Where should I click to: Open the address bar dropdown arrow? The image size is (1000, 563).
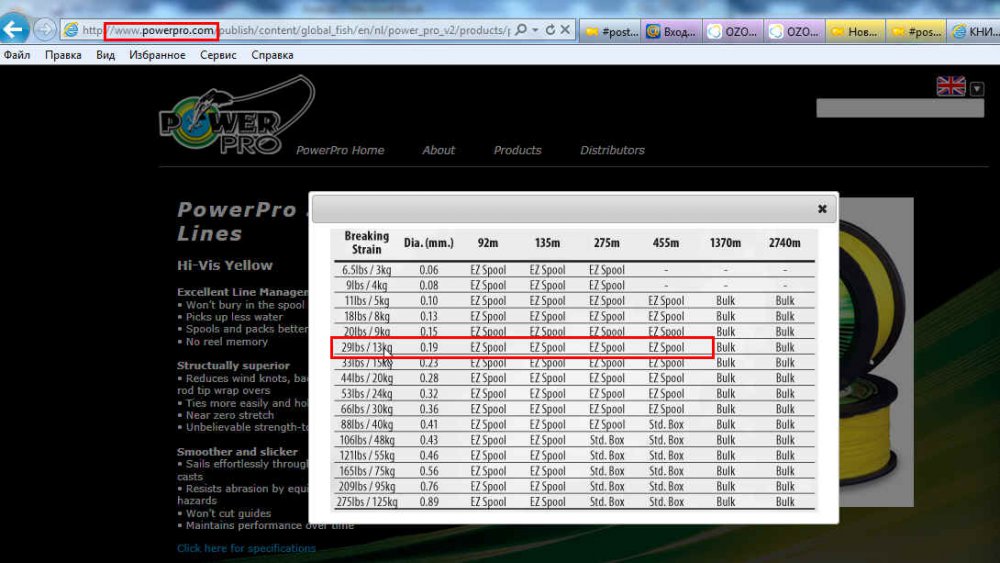[x=535, y=30]
